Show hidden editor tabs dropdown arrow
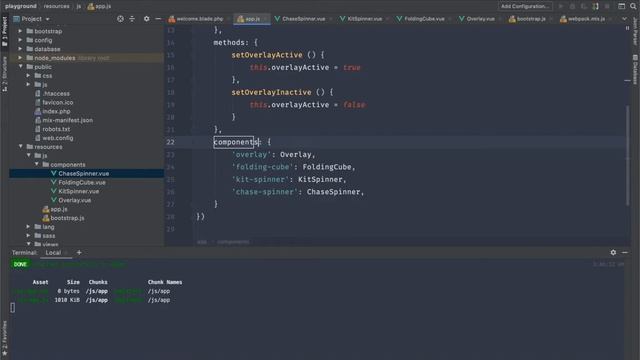The width and height of the screenshot is (640, 360). [624, 19]
